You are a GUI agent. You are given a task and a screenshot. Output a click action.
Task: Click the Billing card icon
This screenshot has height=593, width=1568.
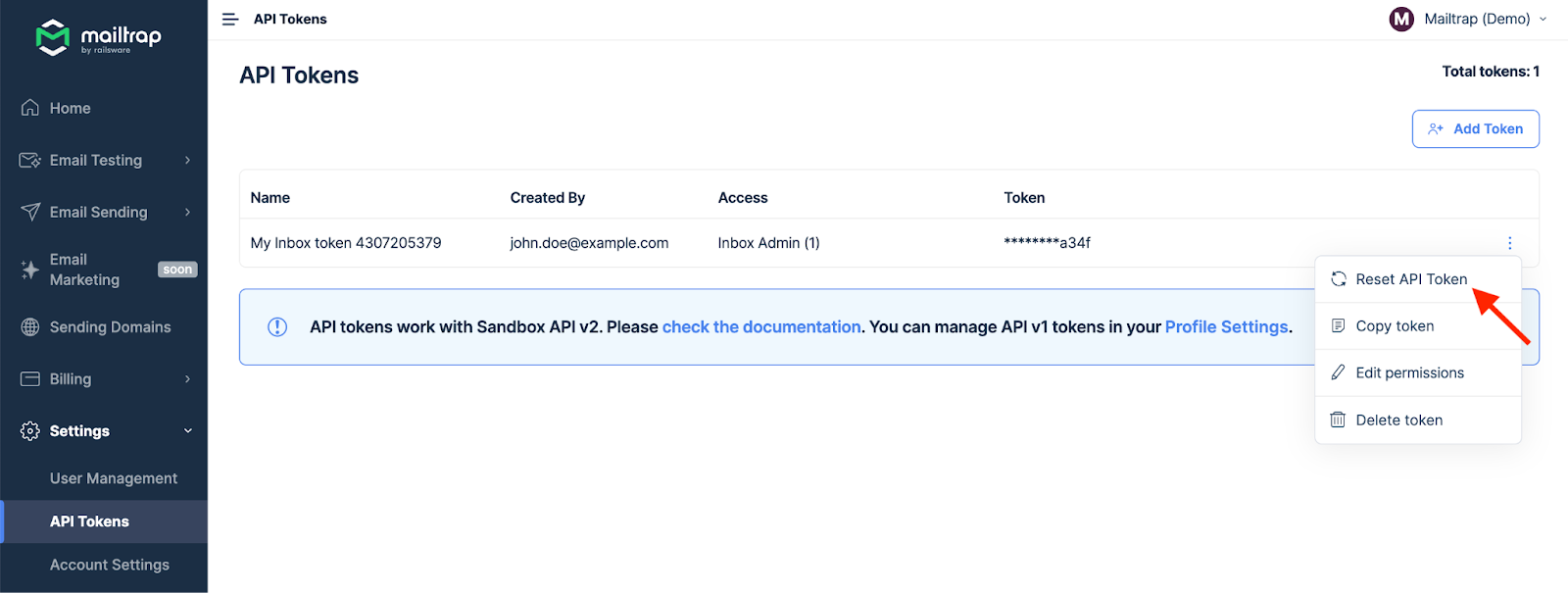coord(30,379)
